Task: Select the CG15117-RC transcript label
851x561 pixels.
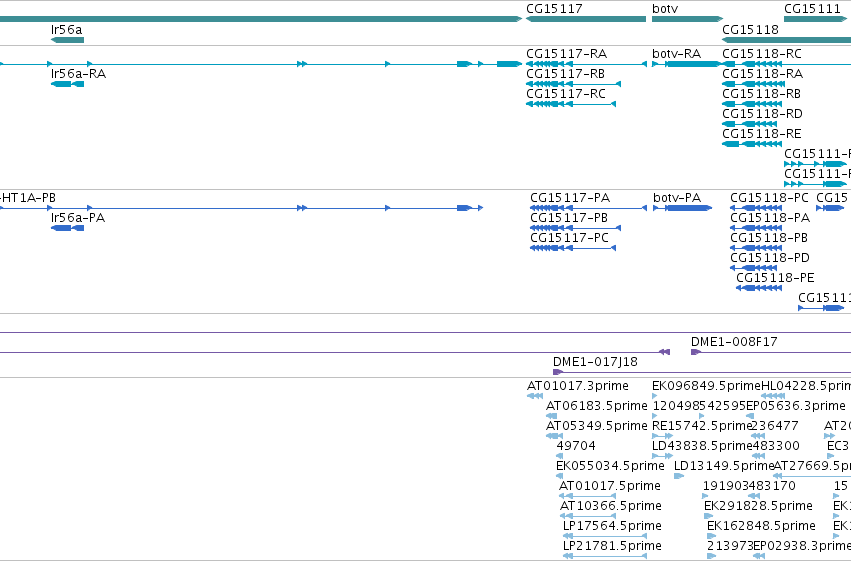Action: [566, 94]
